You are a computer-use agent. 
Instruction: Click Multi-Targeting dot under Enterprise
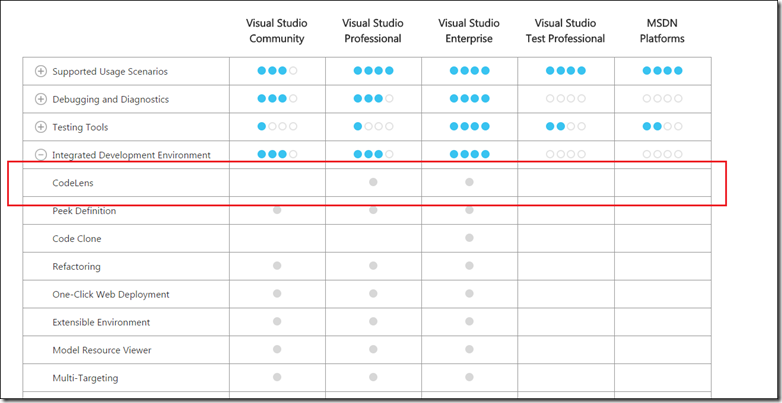469,377
